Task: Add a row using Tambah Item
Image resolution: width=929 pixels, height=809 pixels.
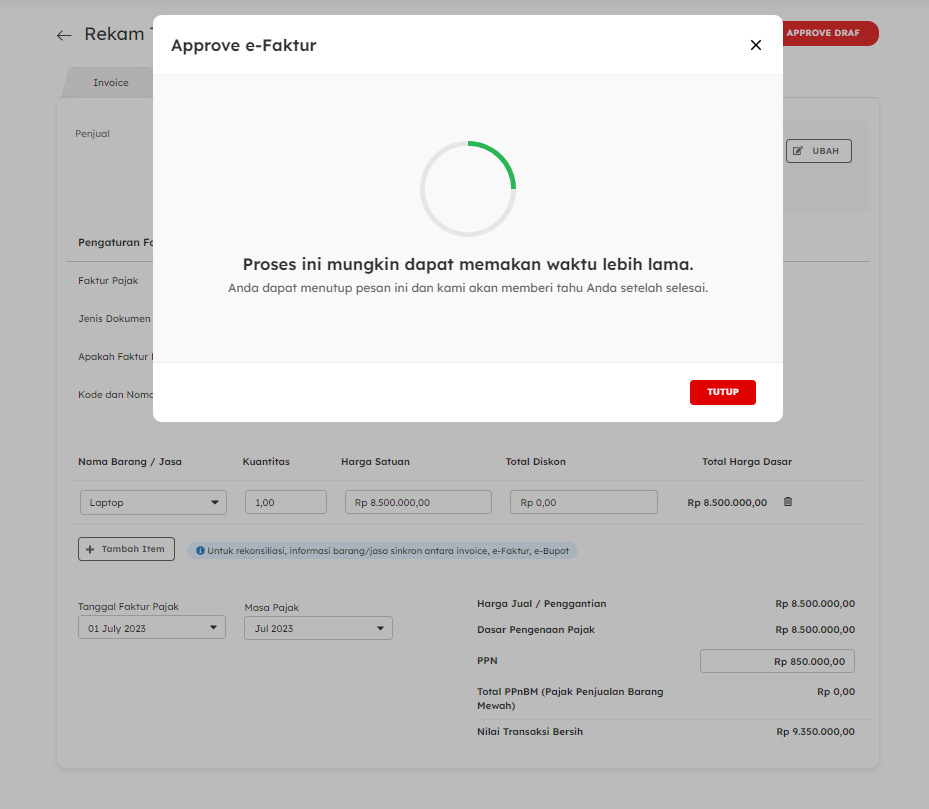Action: [126, 549]
